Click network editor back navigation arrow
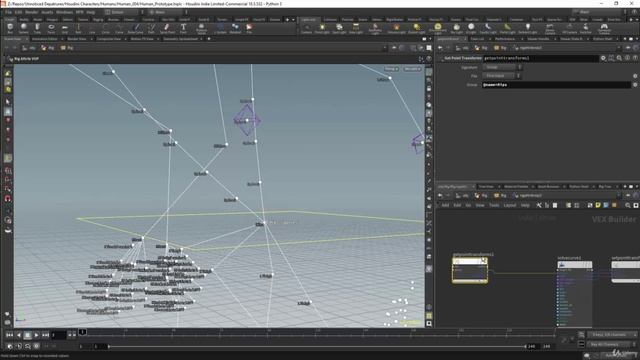This screenshot has width=640, height=360. click(440, 196)
